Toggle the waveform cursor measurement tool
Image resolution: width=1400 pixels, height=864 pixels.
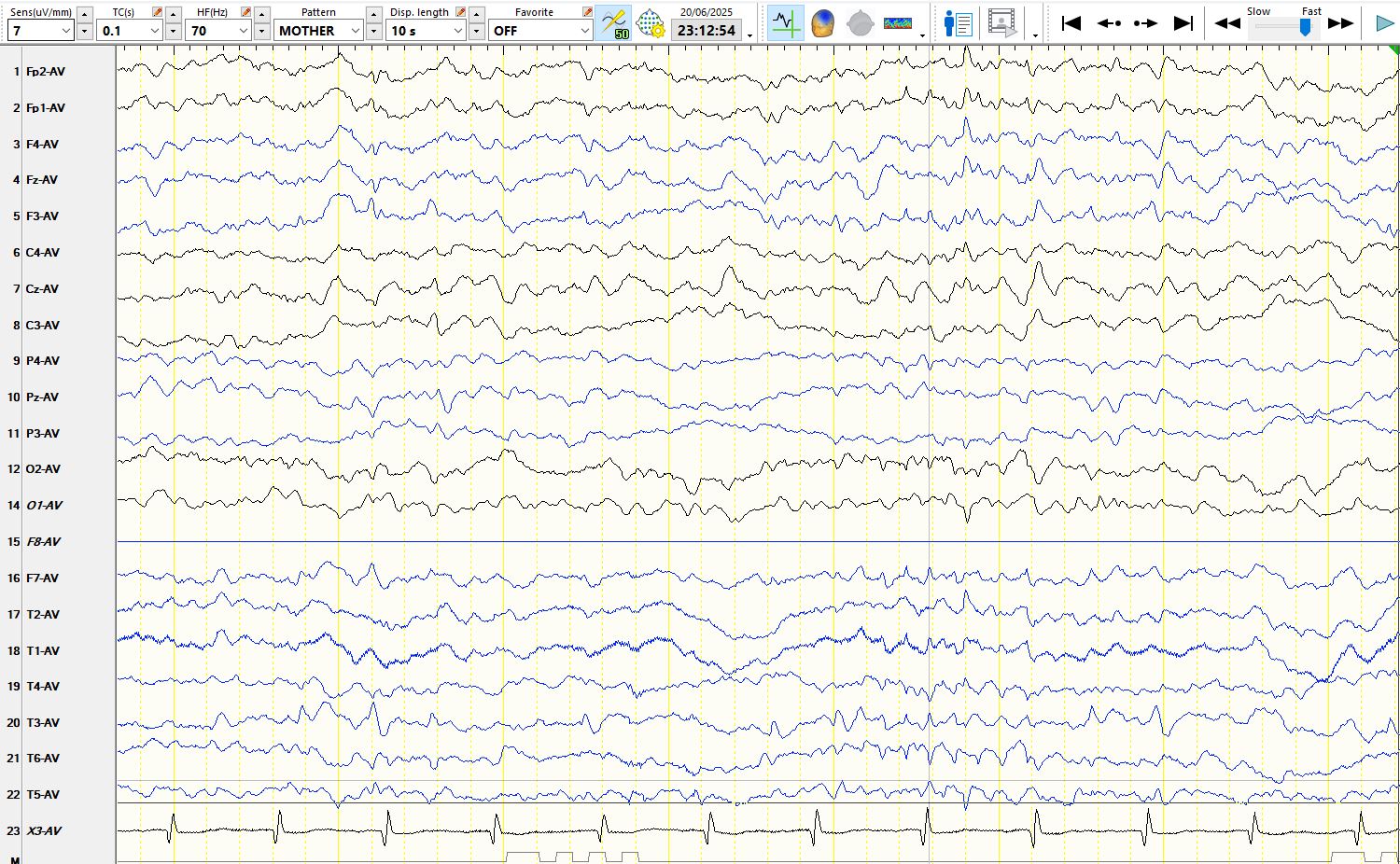pos(785,23)
